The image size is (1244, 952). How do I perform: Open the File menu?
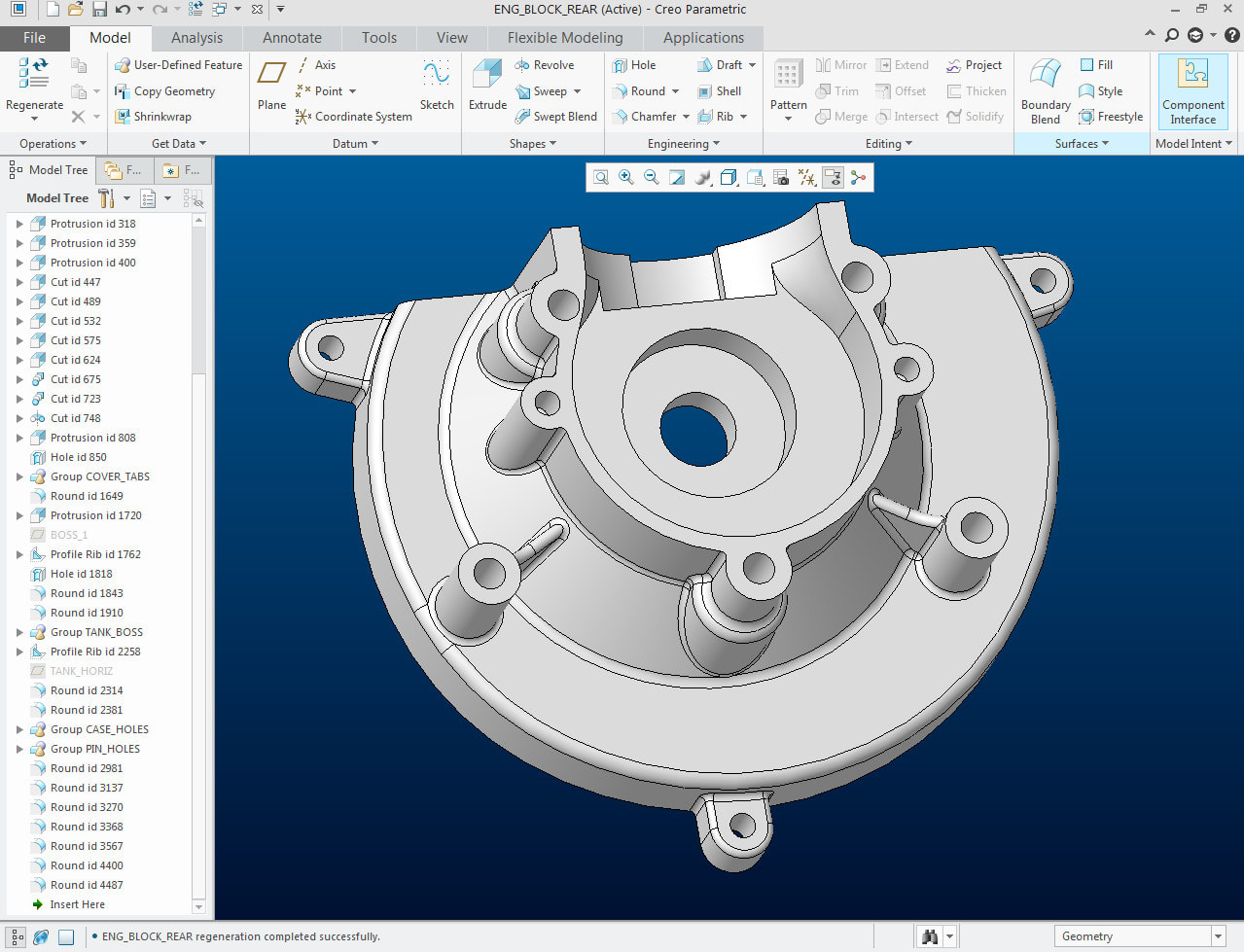tap(34, 38)
